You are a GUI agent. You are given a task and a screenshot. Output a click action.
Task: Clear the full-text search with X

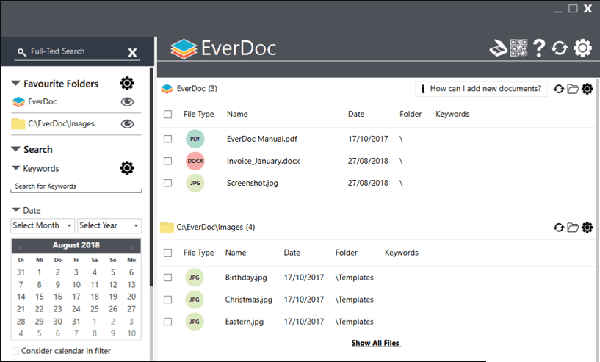(132, 52)
